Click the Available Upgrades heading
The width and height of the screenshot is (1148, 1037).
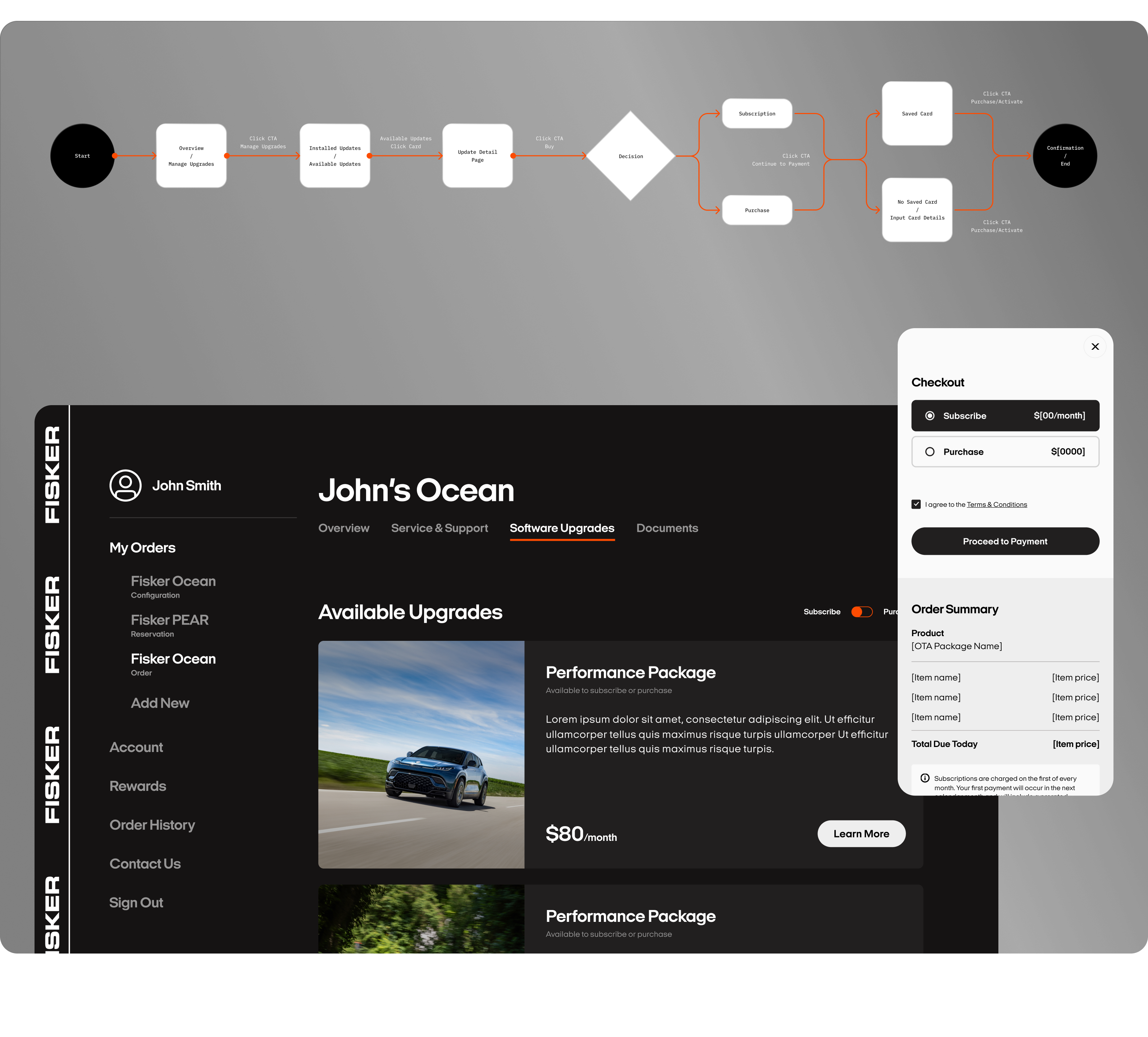[410, 612]
